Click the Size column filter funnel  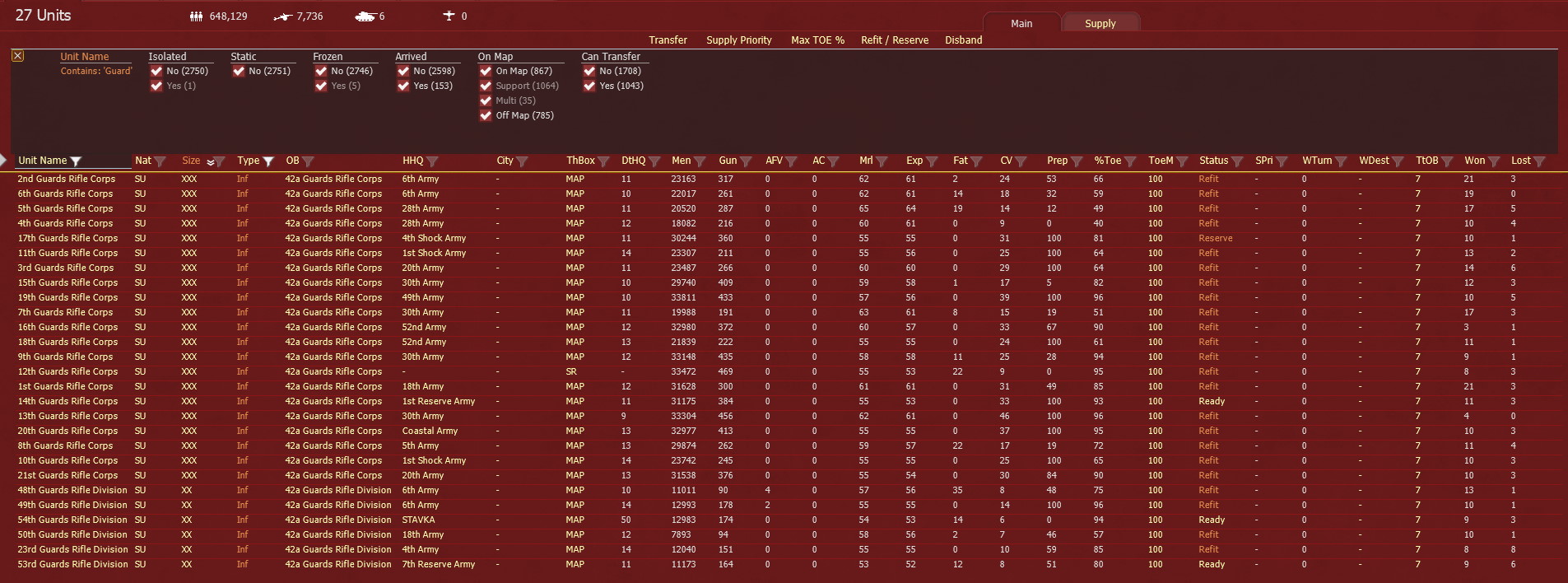220,161
